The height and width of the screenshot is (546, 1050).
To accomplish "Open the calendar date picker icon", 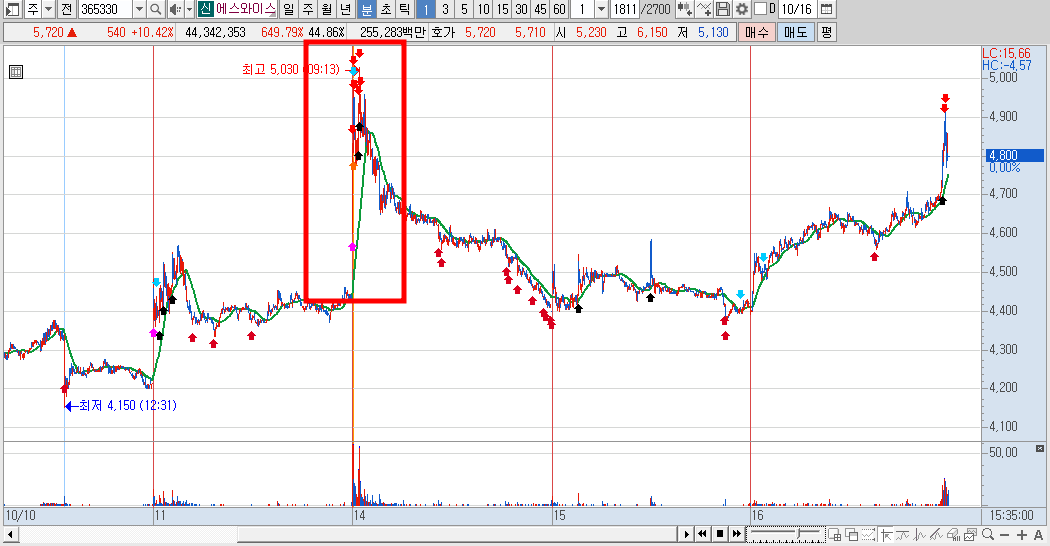I will click(x=826, y=9).
